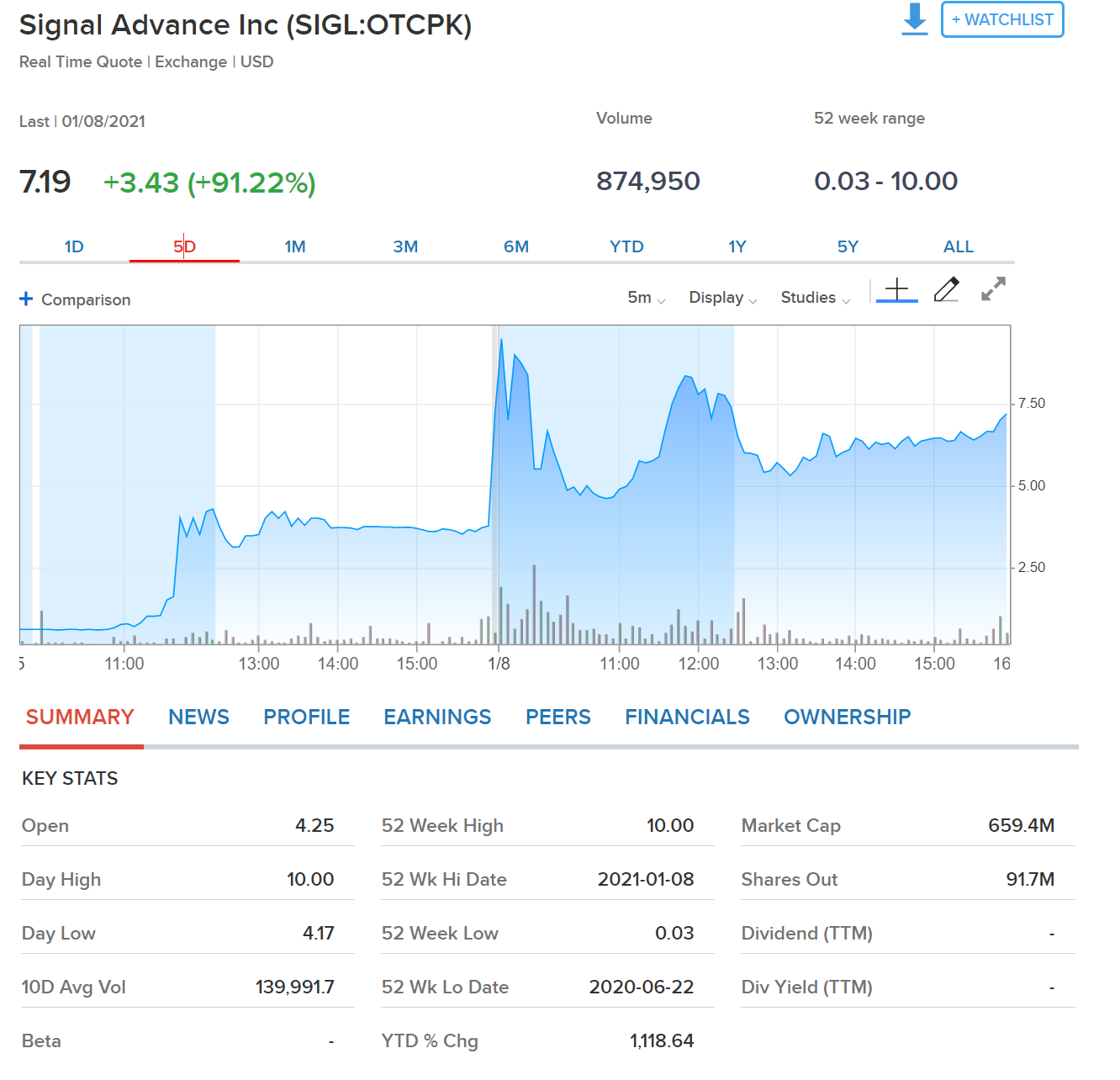Select the ALL time range
The width and height of the screenshot is (1120, 1080).
pos(959,246)
